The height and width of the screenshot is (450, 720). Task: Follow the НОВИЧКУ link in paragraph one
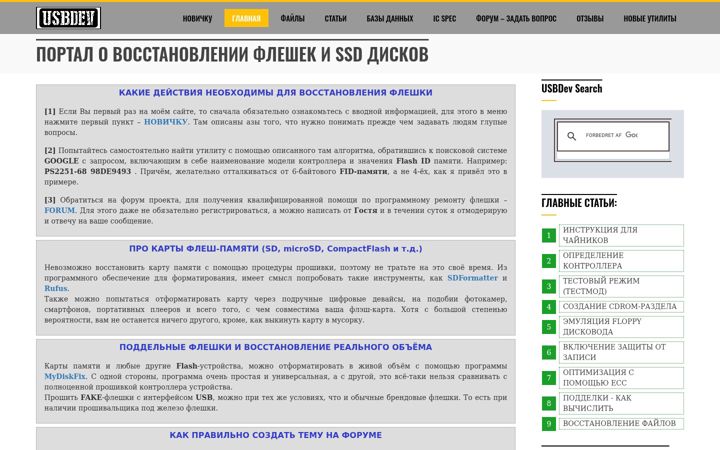point(166,122)
